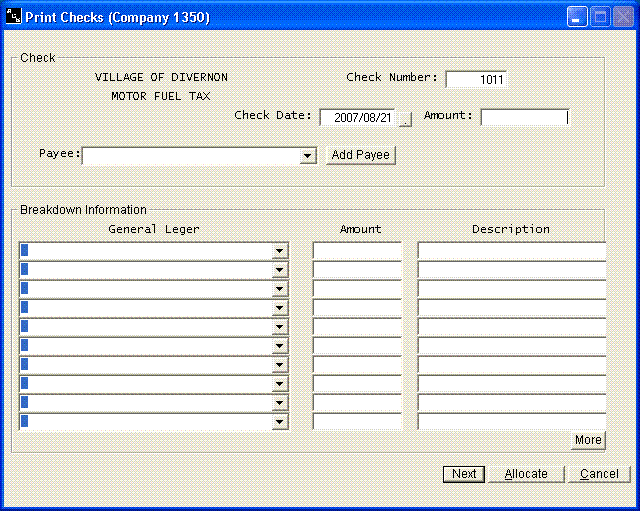
Task: Click into the check Amount field
Action: pos(524,117)
